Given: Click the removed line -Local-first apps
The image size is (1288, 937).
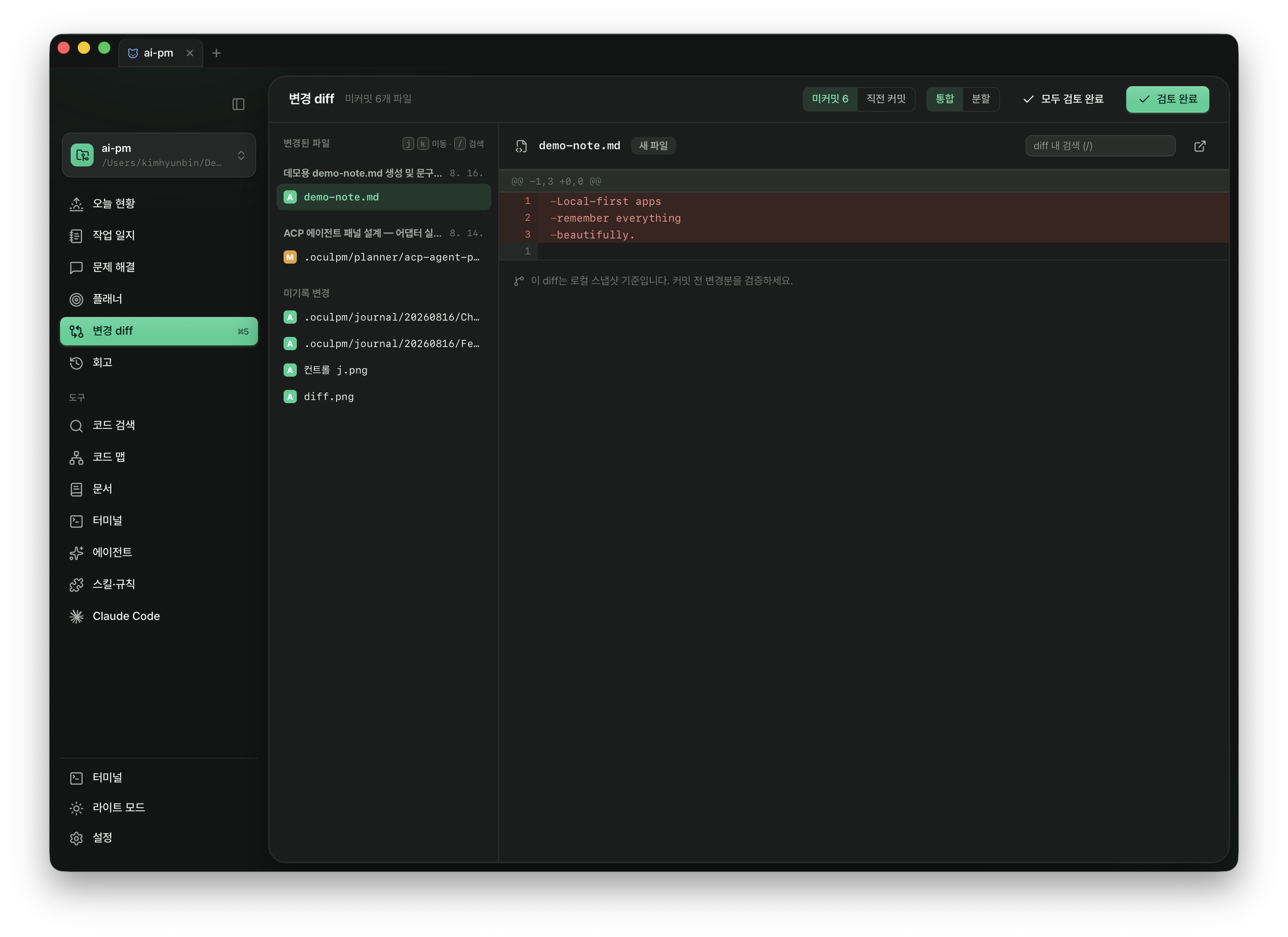Looking at the screenshot, I should [863, 201].
